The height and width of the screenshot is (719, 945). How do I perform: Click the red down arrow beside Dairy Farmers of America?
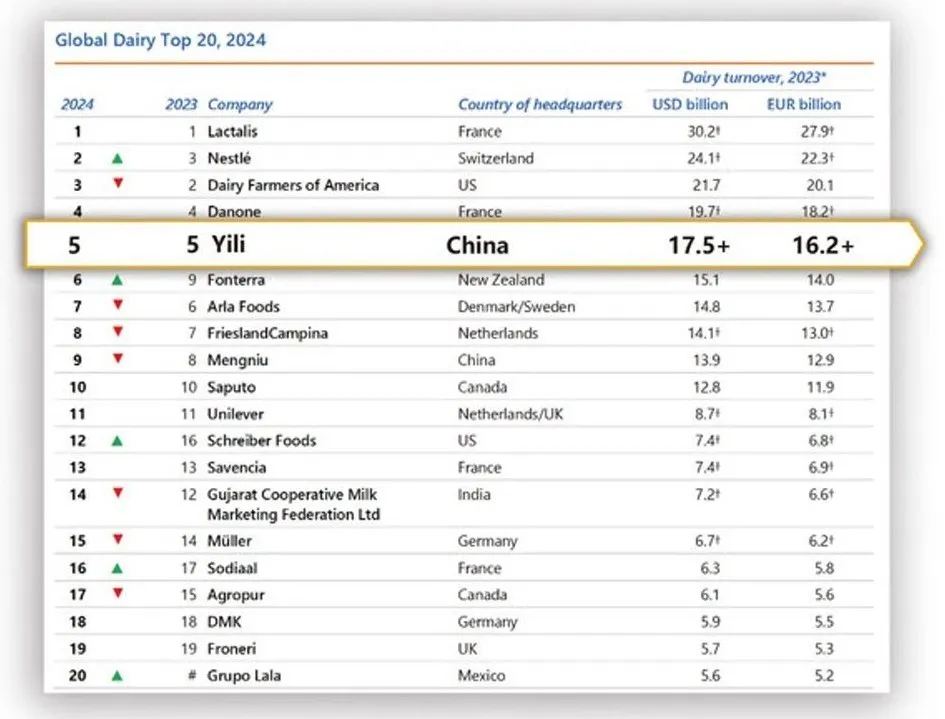point(118,183)
